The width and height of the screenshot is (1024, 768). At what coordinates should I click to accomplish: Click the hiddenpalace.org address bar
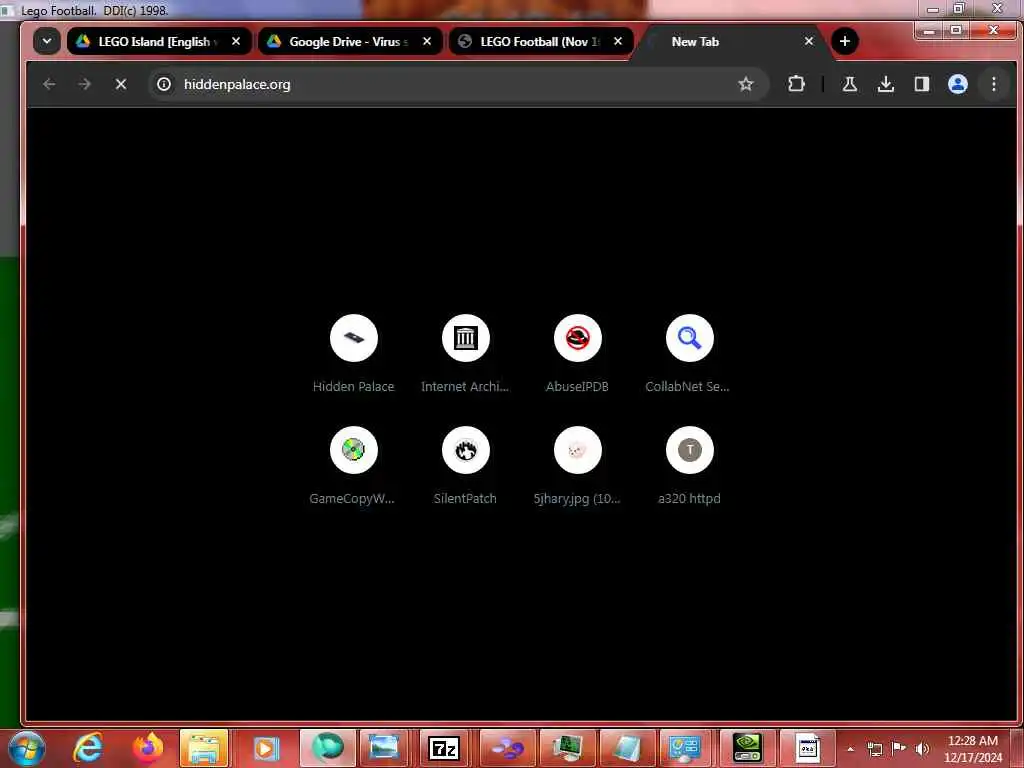coord(457,84)
